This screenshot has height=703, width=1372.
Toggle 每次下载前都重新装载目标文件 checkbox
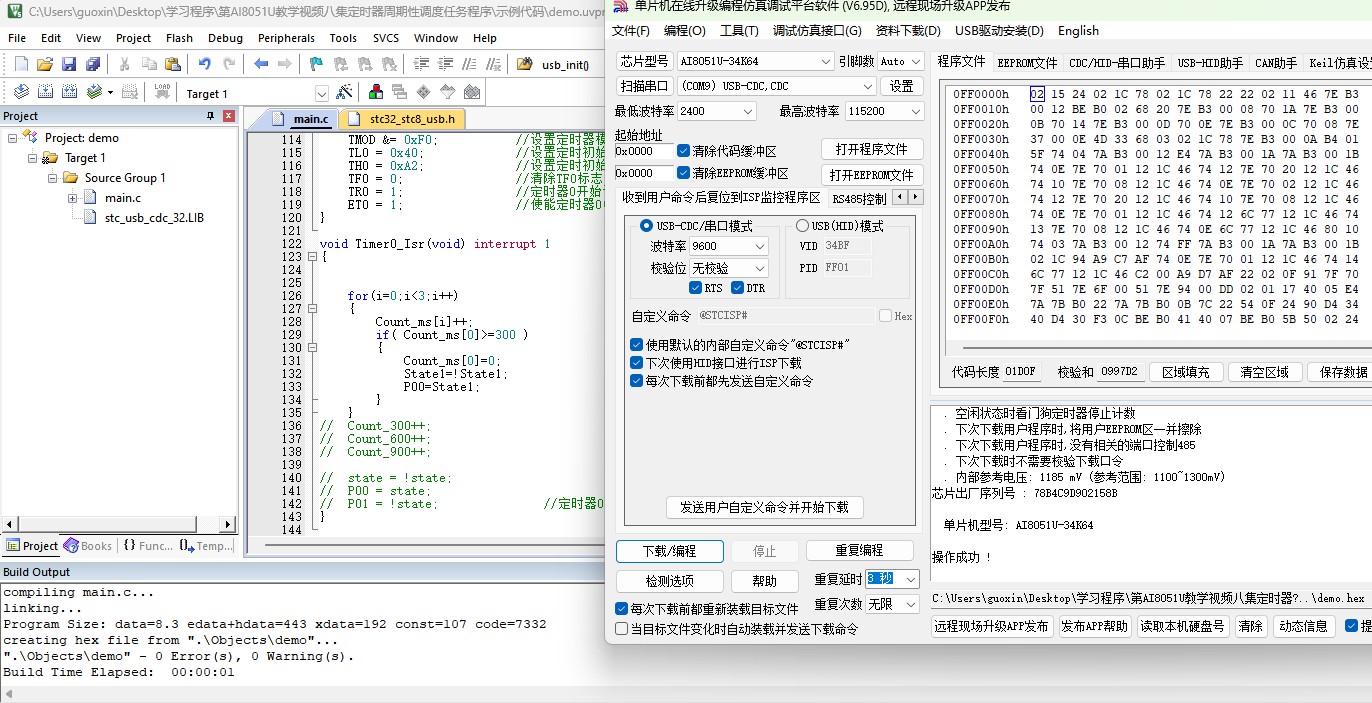[x=622, y=608]
